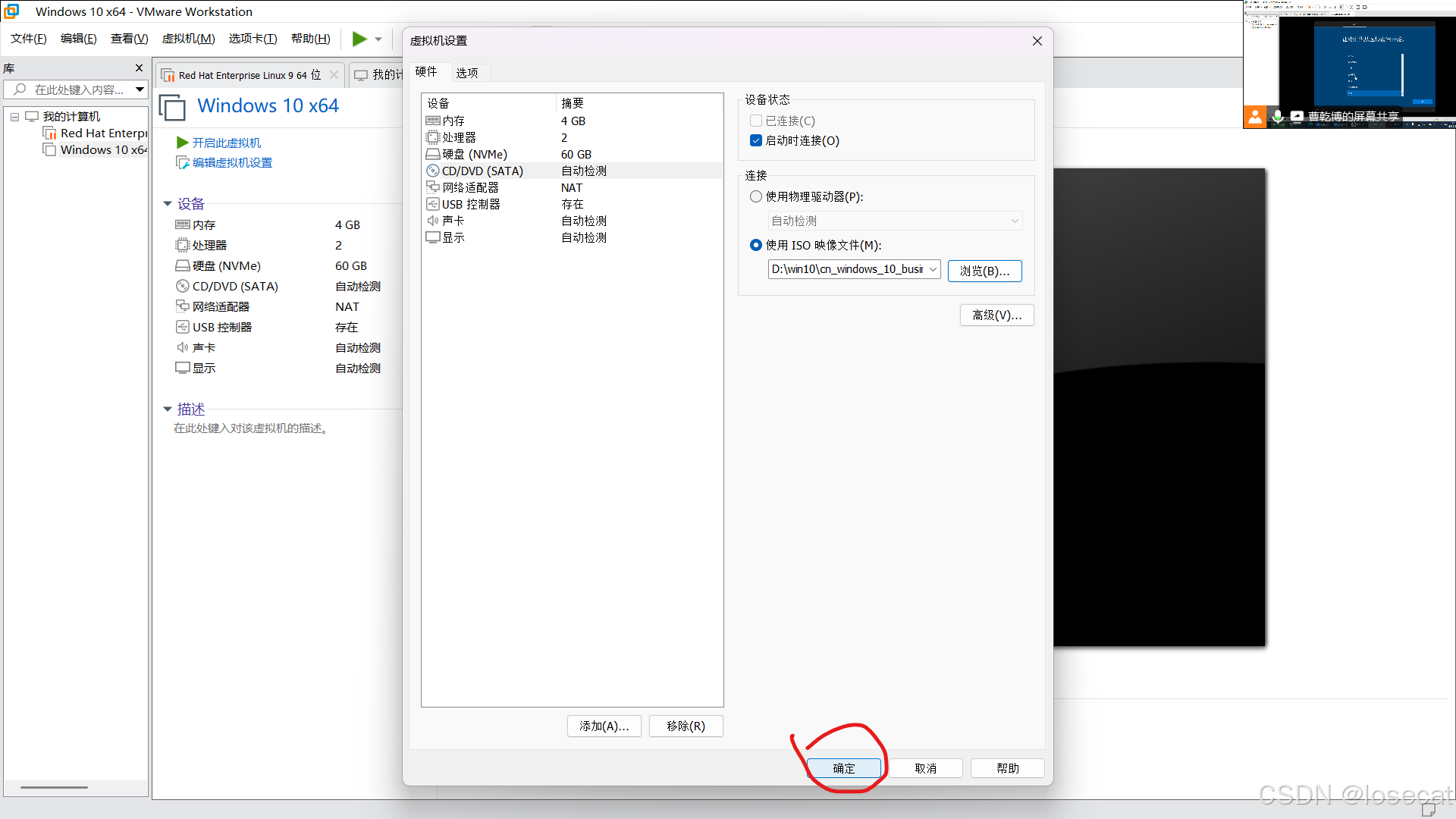Screen dimensions: 1456x819
Task: Confirm settings with 确定 button
Action: pos(844,768)
